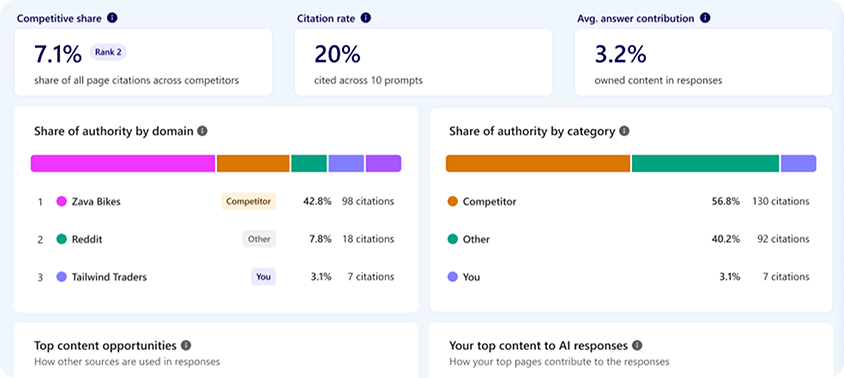The height and width of the screenshot is (378, 844).
Task: Click the 42.8% value for Zava Bikes
Action: click(317, 201)
